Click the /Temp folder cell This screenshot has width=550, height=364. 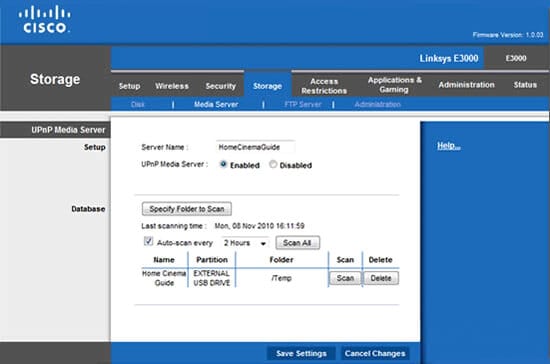coord(281,278)
